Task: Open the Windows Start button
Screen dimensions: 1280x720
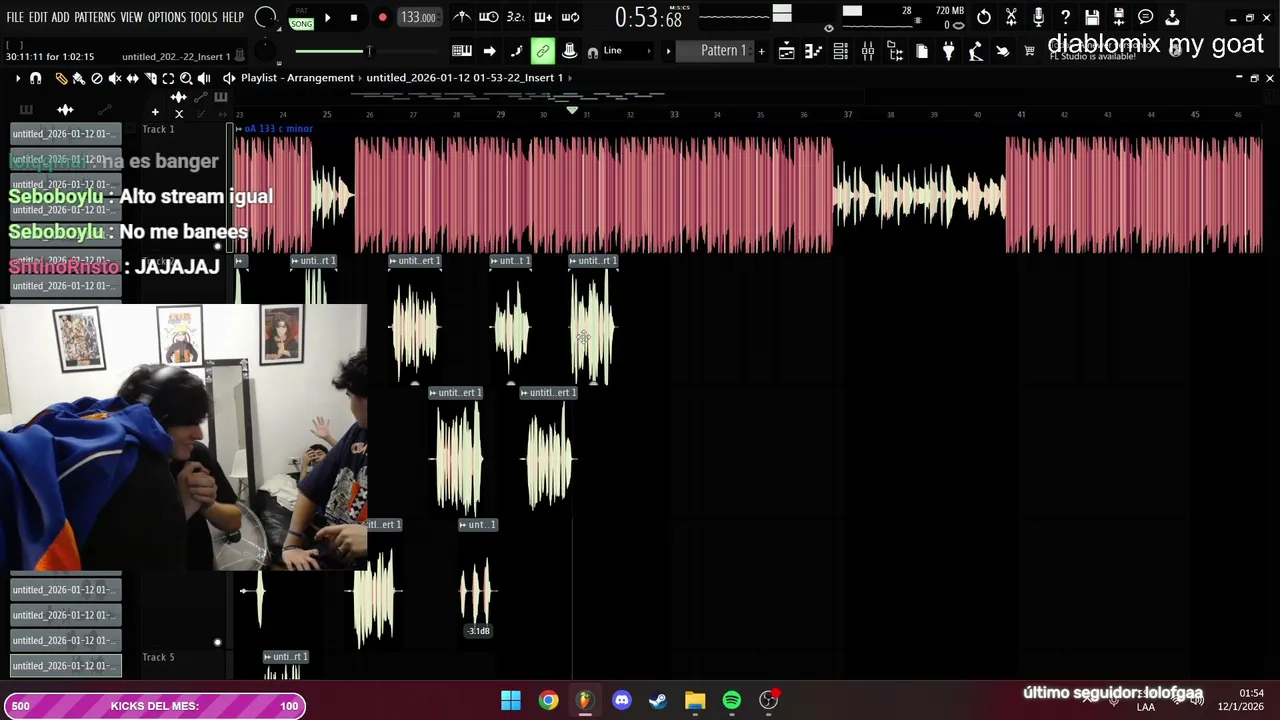Action: click(x=511, y=700)
